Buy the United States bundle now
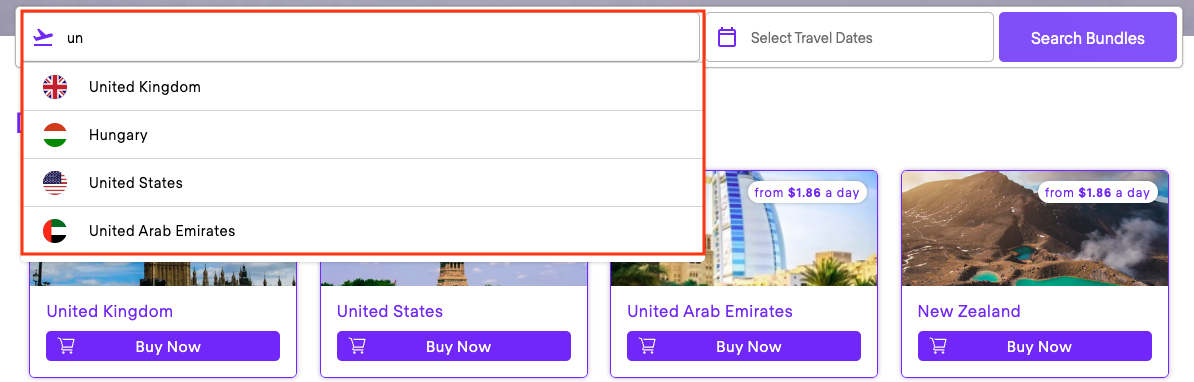Screen dimensions: 1194x382 [454, 346]
